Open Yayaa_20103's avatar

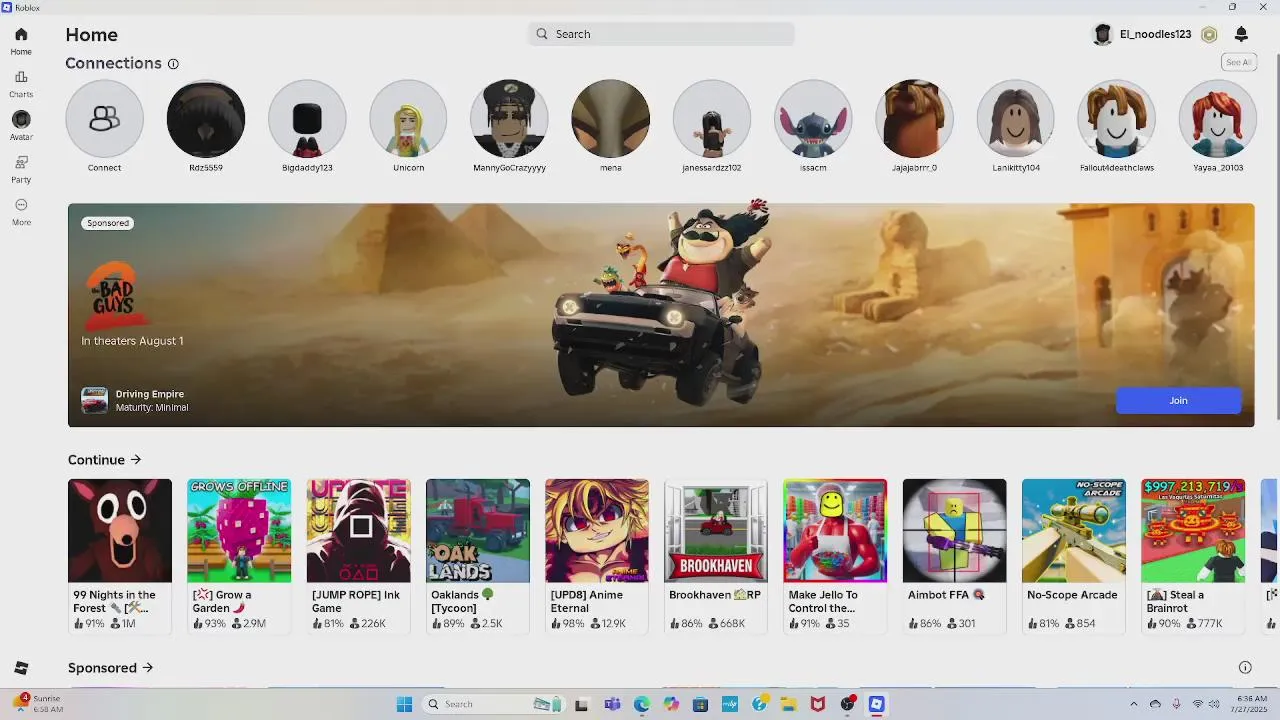tap(1218, 119)
